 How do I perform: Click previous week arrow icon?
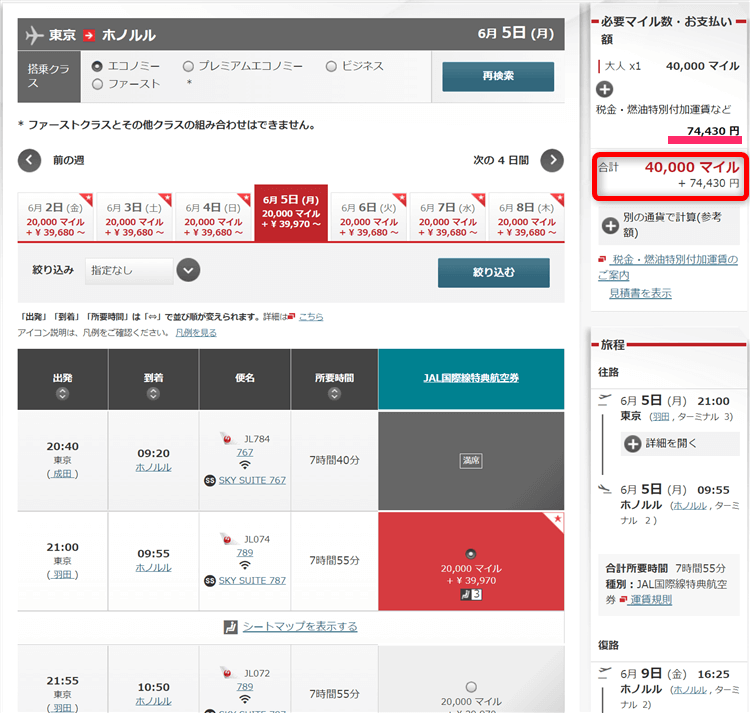coord(30,160)
